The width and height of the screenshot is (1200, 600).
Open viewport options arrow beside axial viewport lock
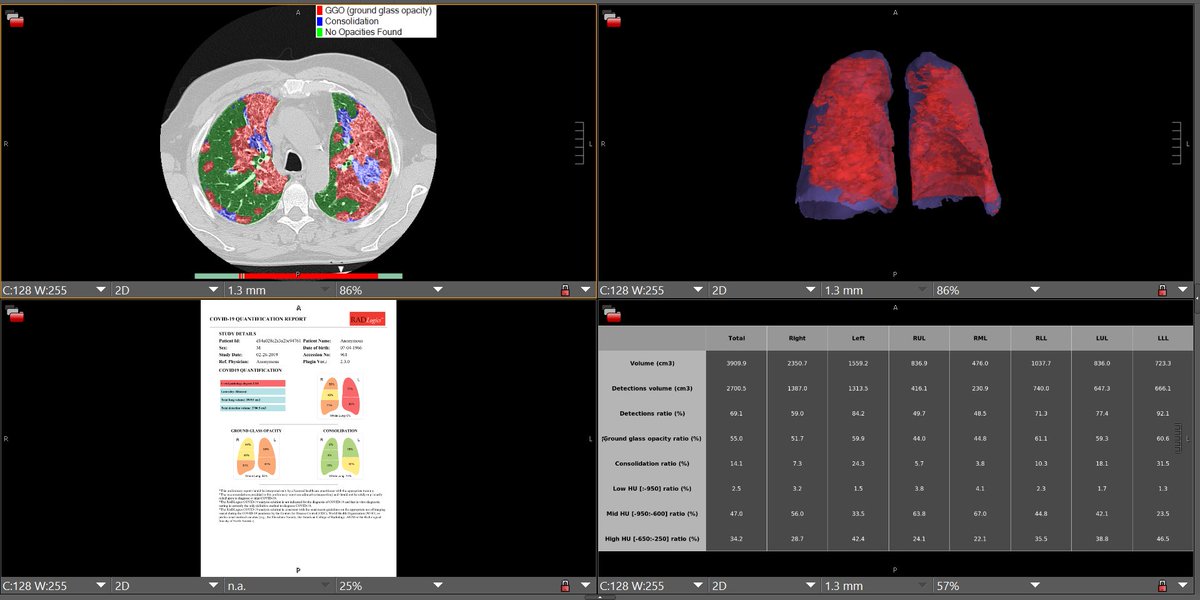point(586,290)
